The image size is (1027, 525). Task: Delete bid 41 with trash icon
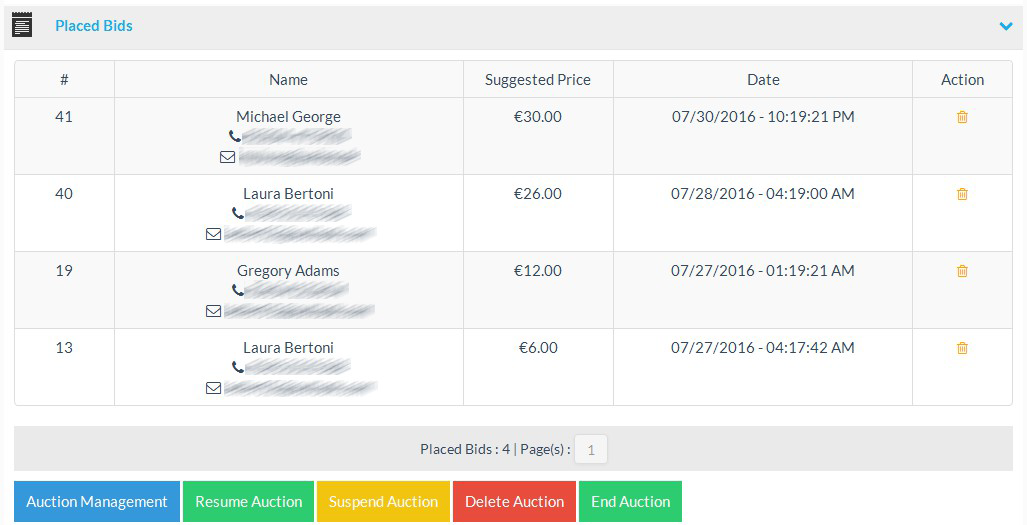(962, 117)
